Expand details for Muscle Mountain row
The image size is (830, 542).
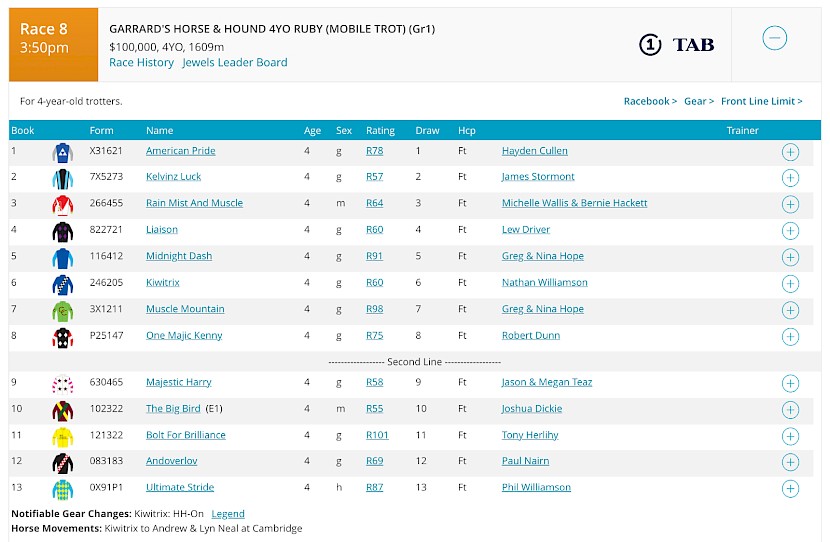(x=790, y=310)
